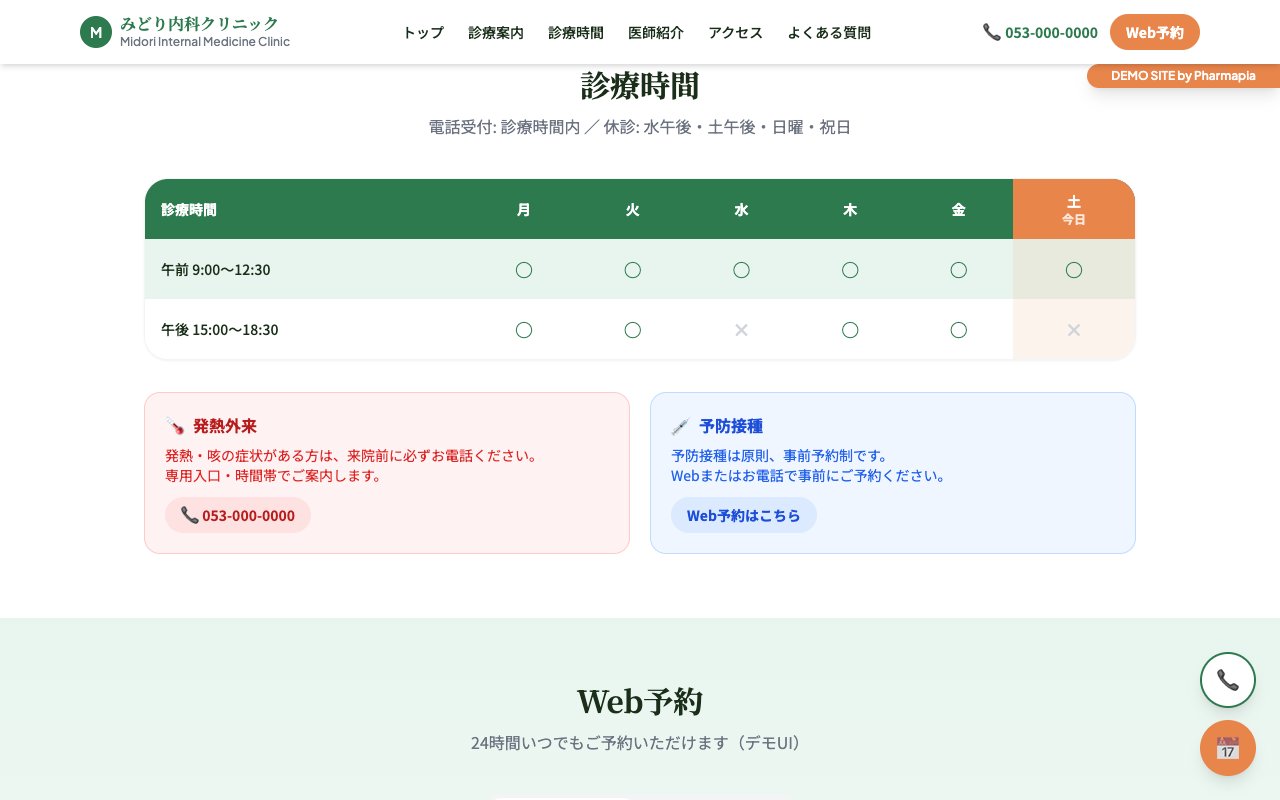Click the syringe icon beside 予防接種 heading
The image size is (1280, 800).
click(x=680, y=425)
